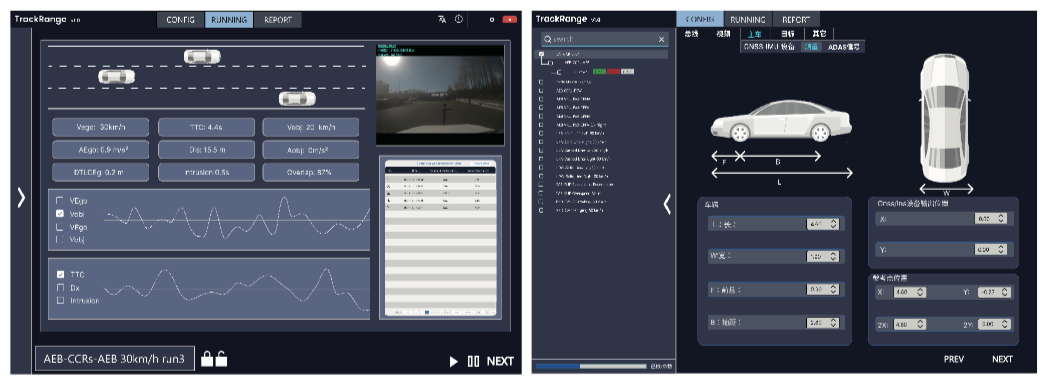The height and width of the screenshot is (384, 1046).
Task: Click the PREV button
Action: pyautogui.click(x=954, y=359)
